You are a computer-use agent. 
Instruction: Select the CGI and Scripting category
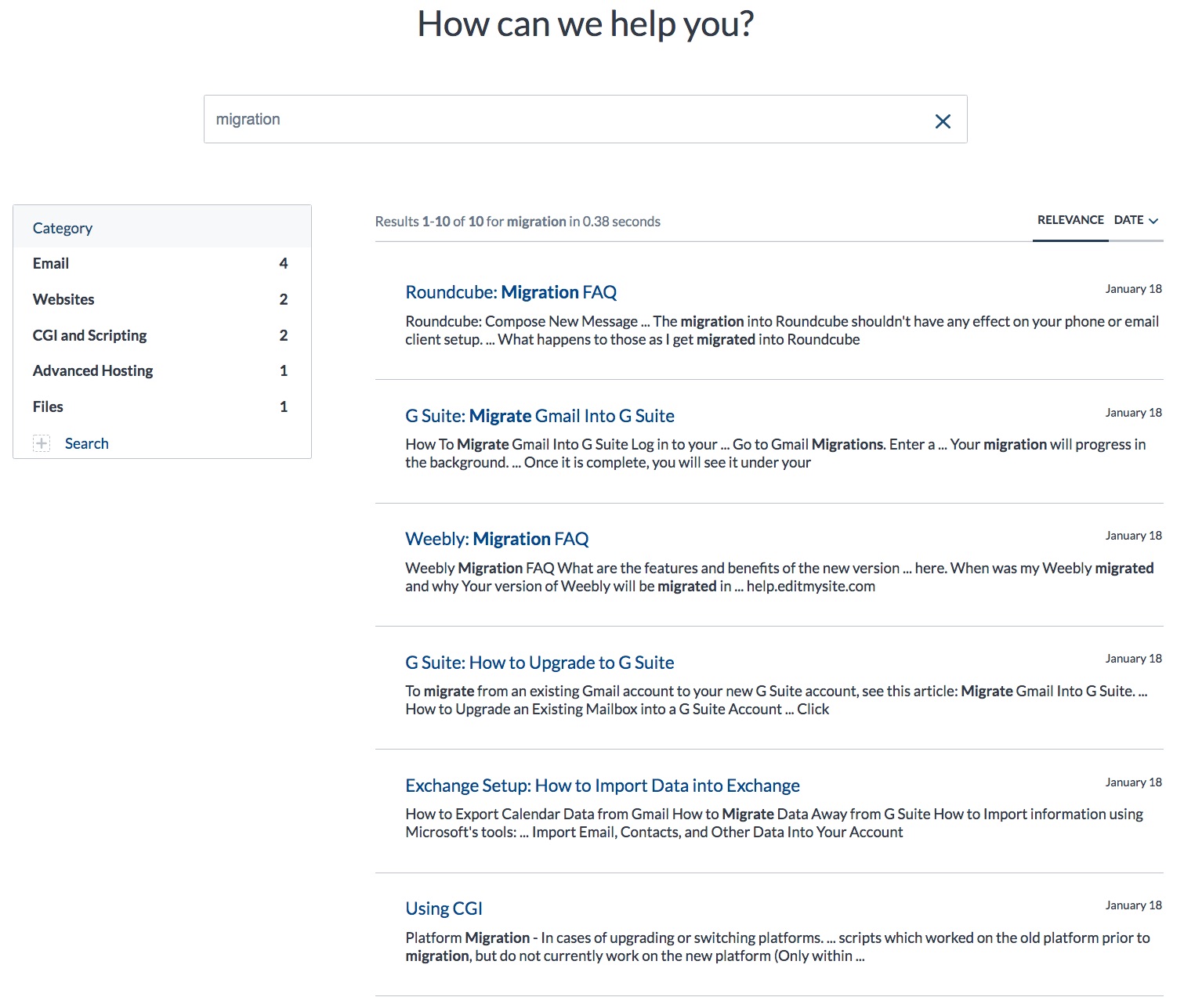tap(89, 335)
